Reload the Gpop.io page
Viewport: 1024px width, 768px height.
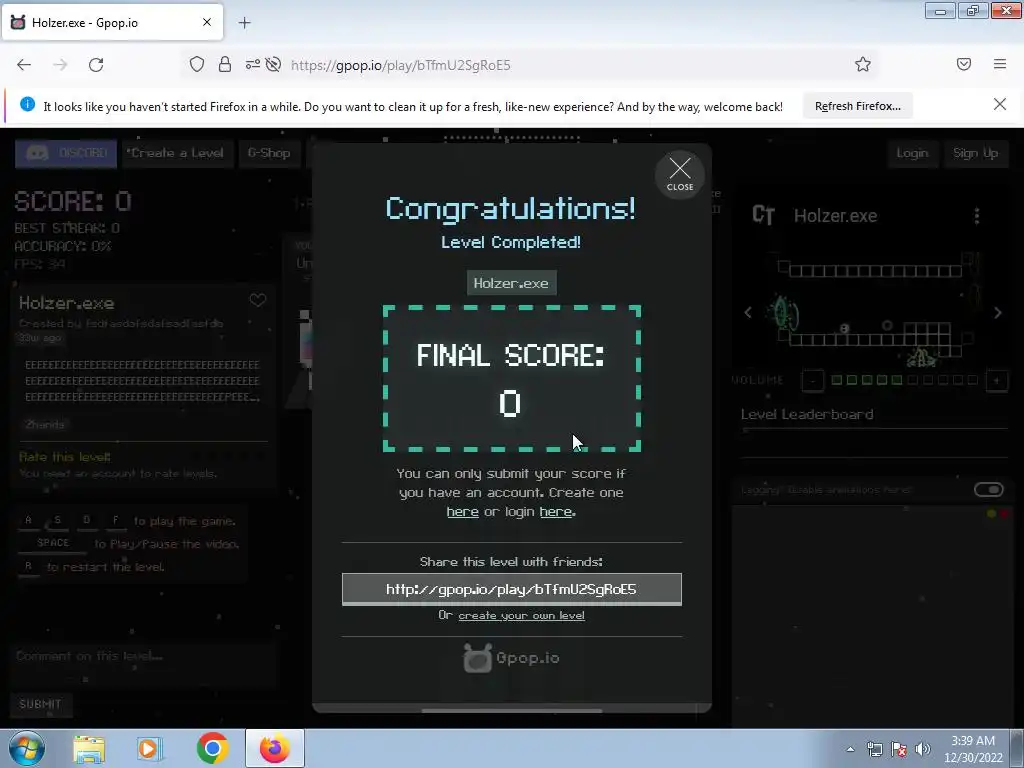pyautogui.click(x=96, y=65)
